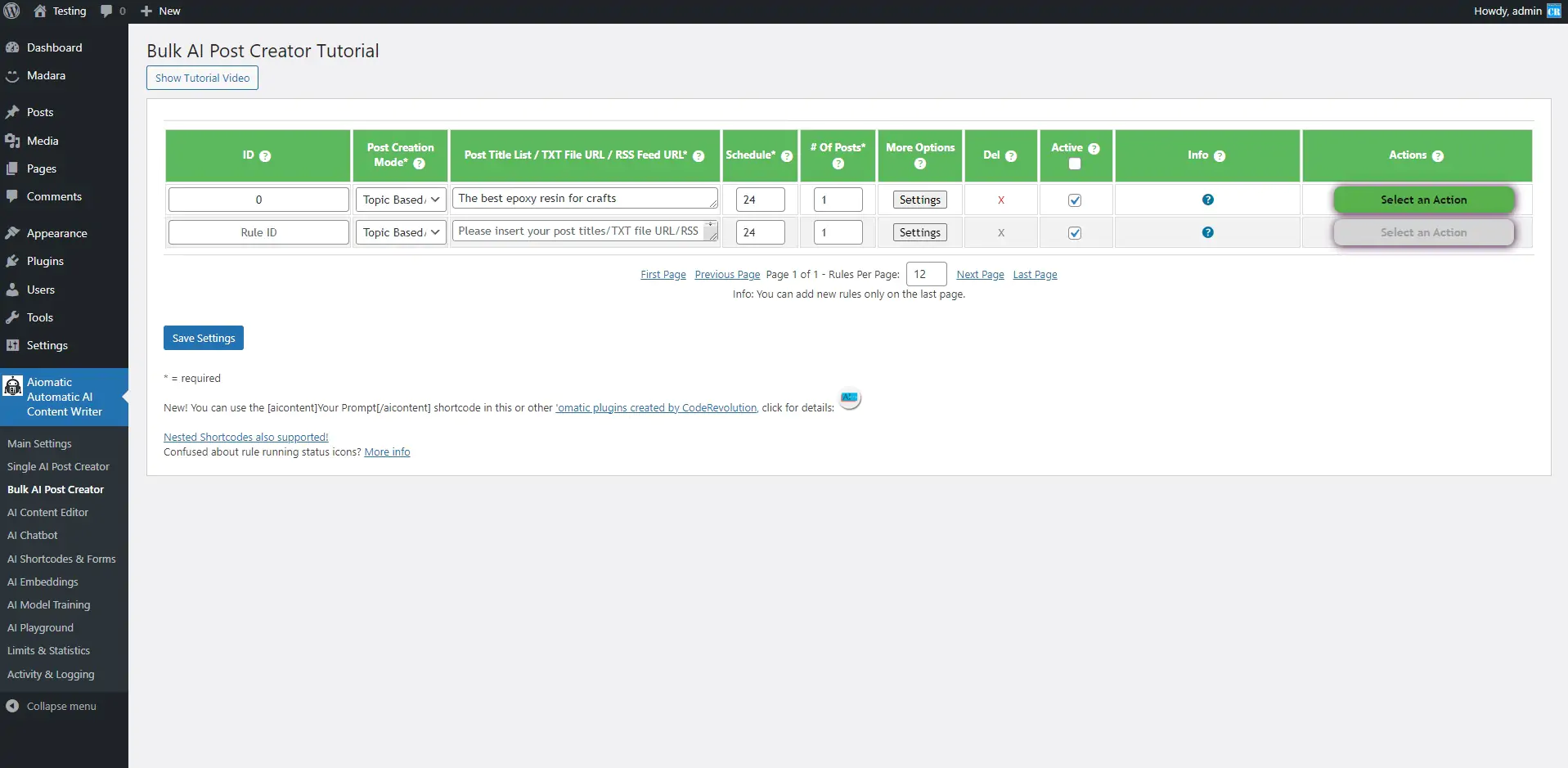Click the info icon in rule 0 row
Image resolution: width=1568 pixels, height=768 pixels.
point(1208,200)
